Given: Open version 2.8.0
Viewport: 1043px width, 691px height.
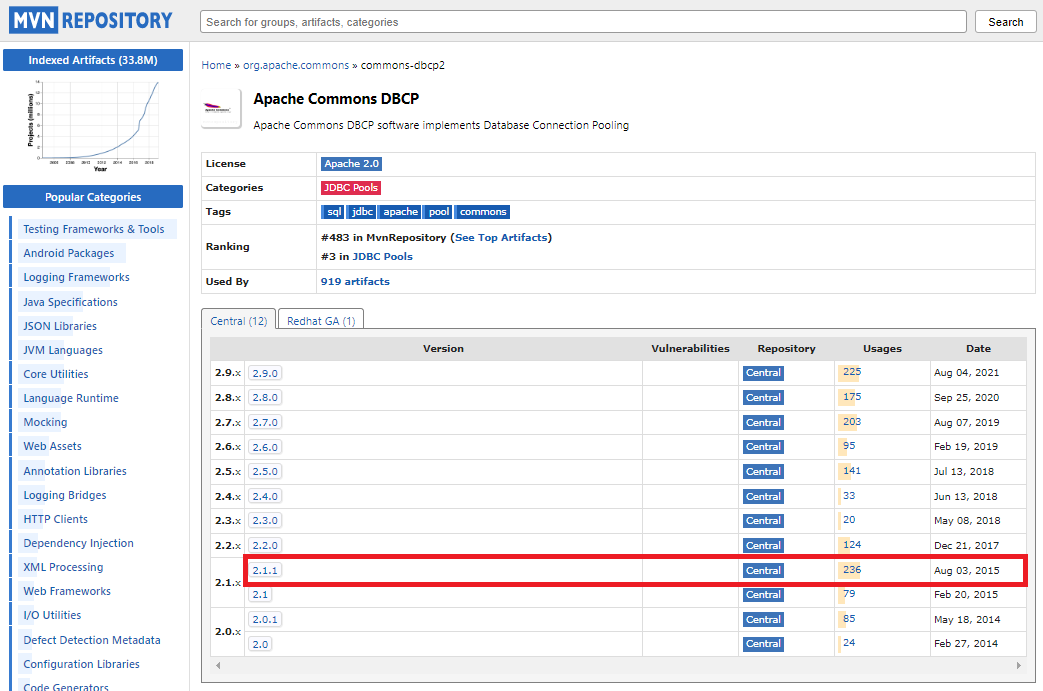Looking at the screenshot, I should [265, 398].
